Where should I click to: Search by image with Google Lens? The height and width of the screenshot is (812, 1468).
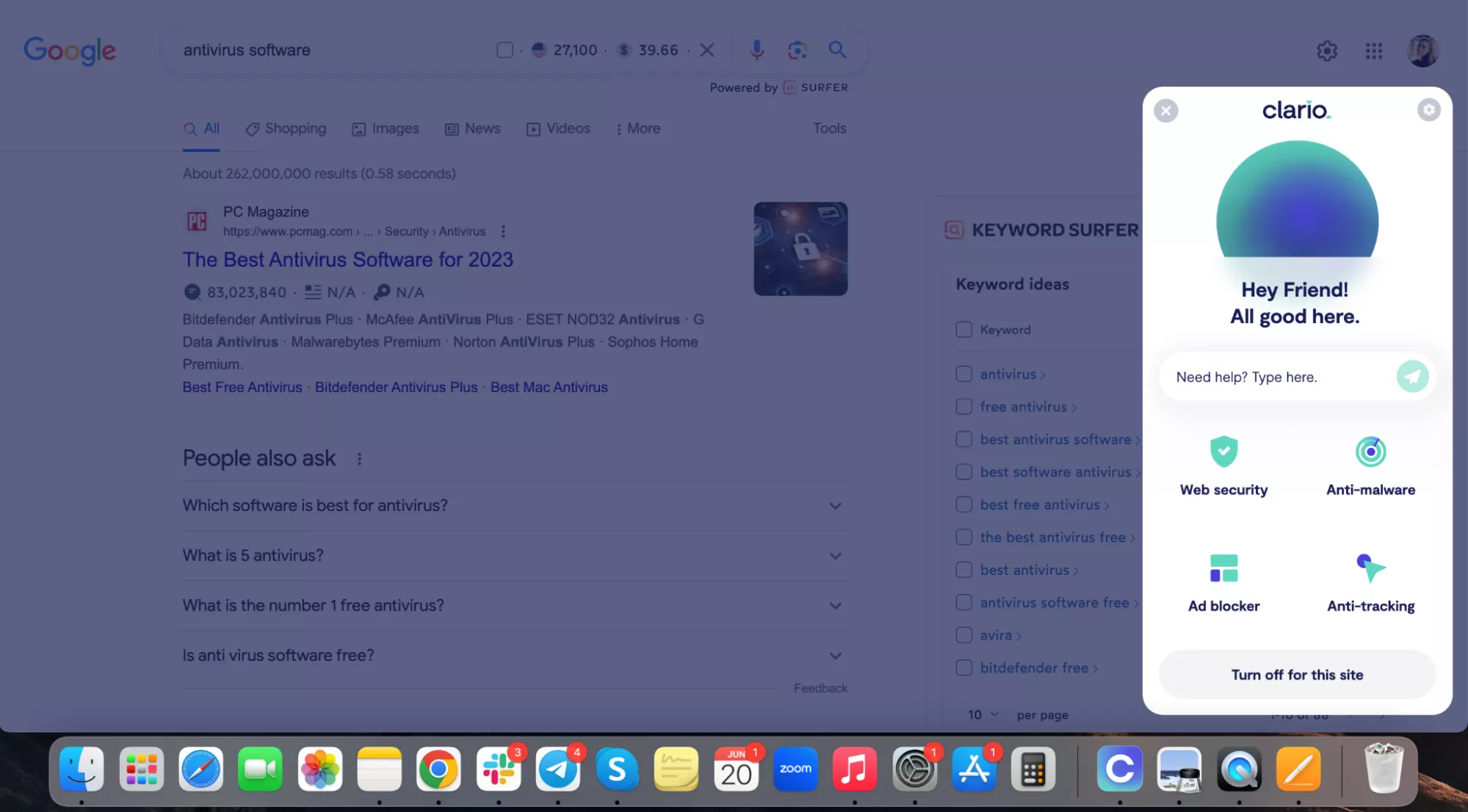[797, 50]
